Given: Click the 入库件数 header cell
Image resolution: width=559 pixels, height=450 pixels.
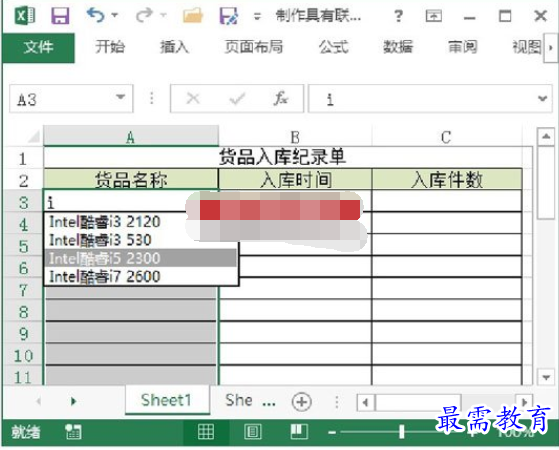Looking at the screenshot, I should coord(447,179).
